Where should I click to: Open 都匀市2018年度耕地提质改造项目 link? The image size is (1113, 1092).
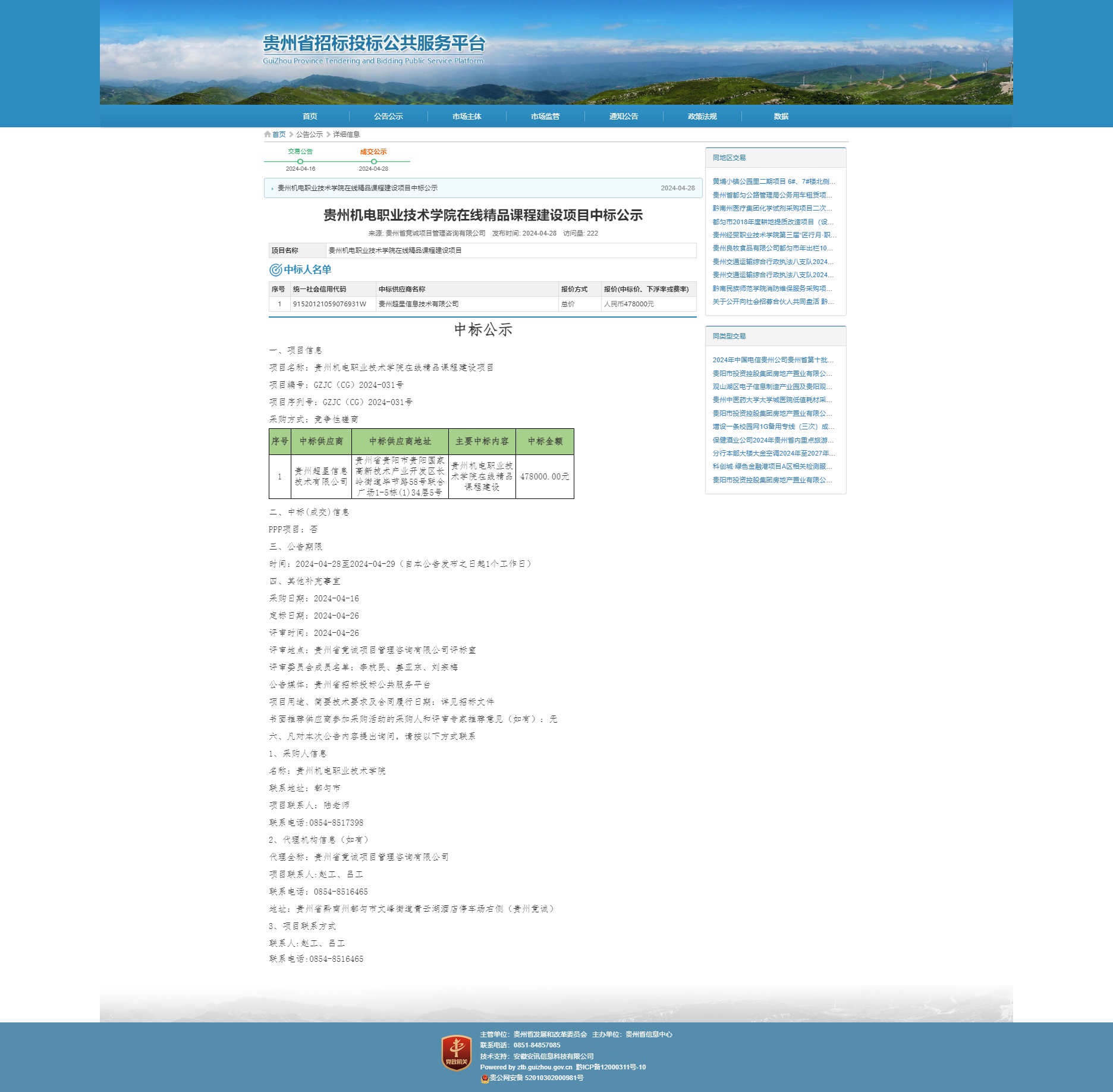pos(773,222)
